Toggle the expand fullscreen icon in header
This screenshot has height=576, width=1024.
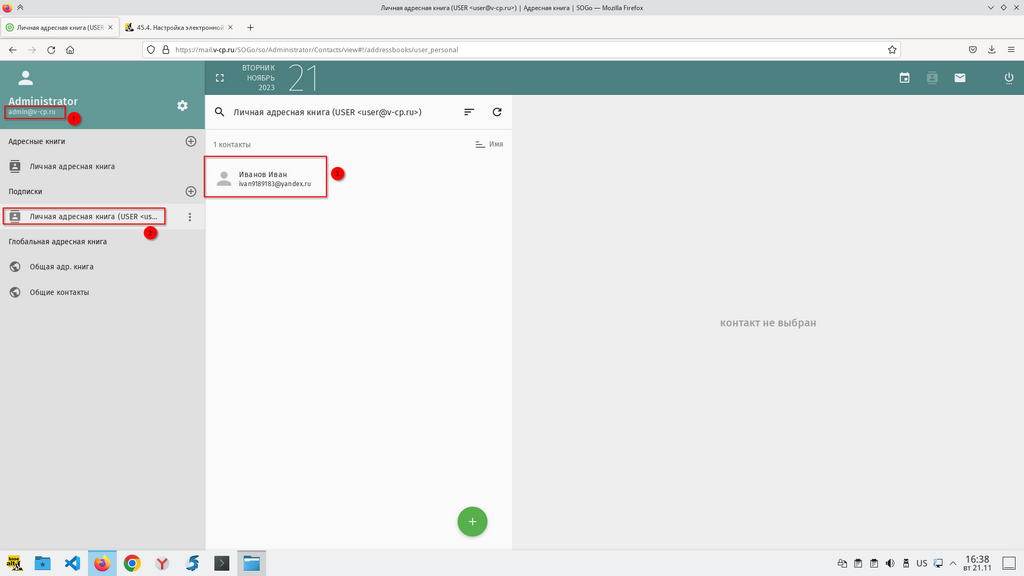pyautogui.click(x=220, y=78)
